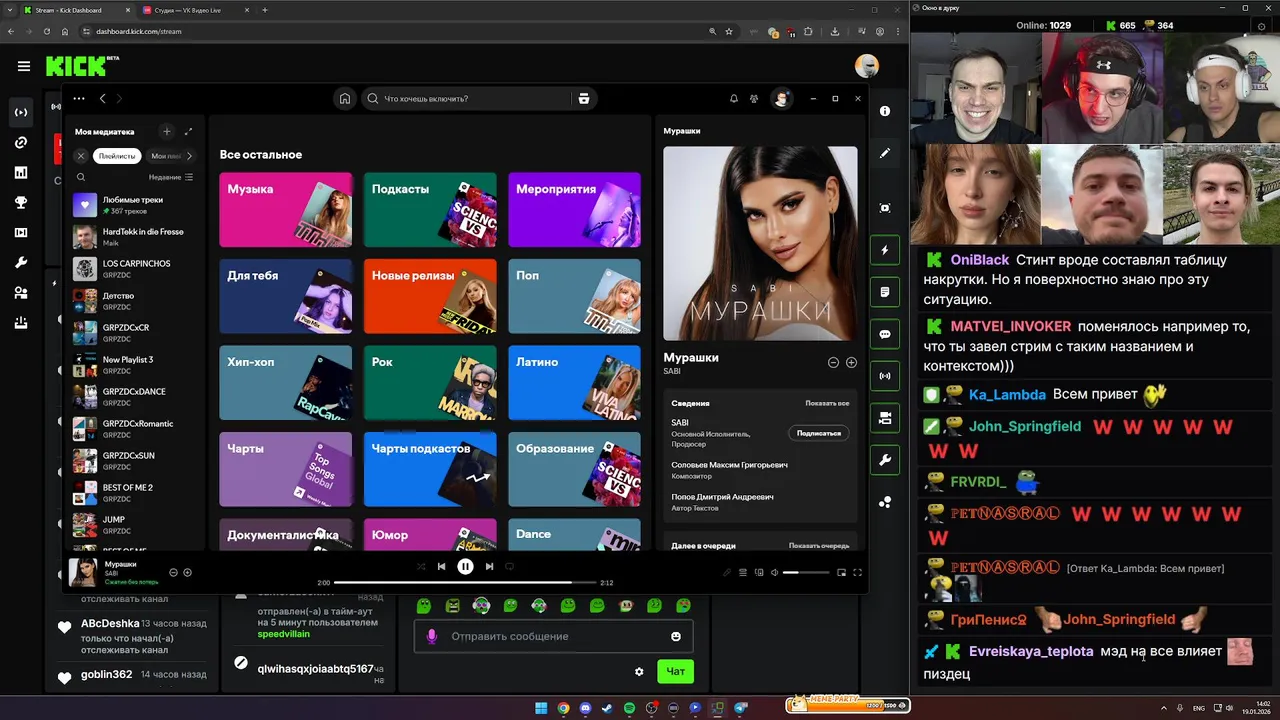Pause the playing track Мурашки
This screenshot has height=720, width=1280.
465,566
